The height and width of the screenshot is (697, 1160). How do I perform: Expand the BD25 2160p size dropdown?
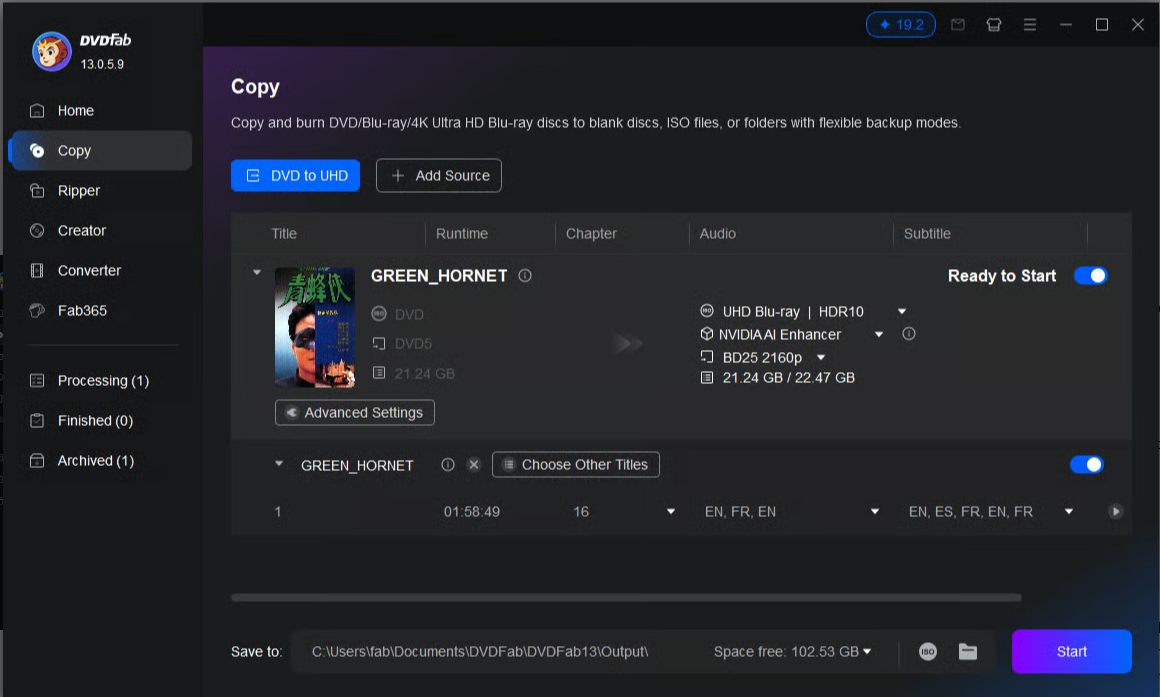pos(821,358)
